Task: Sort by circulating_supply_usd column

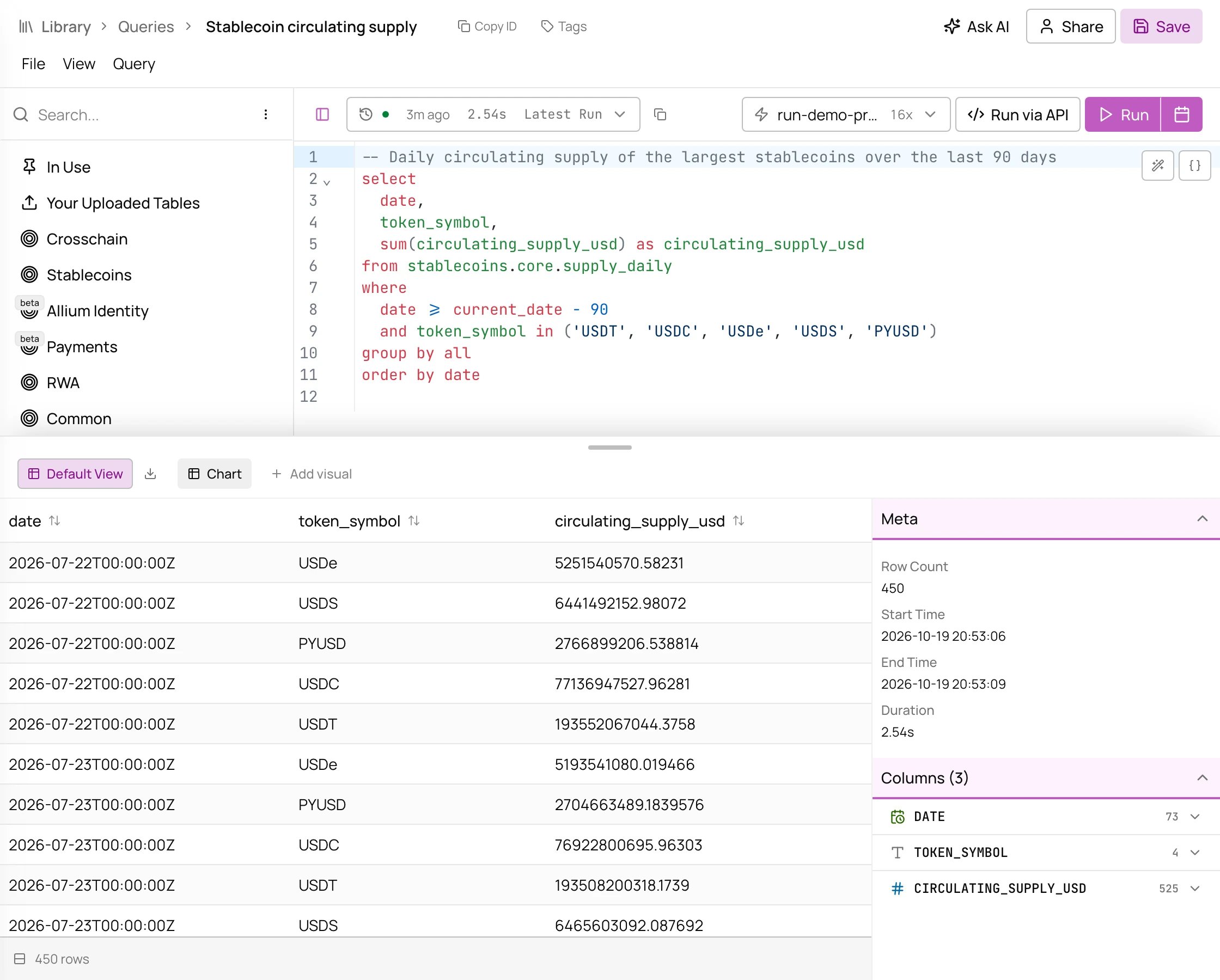Action: 739,520
